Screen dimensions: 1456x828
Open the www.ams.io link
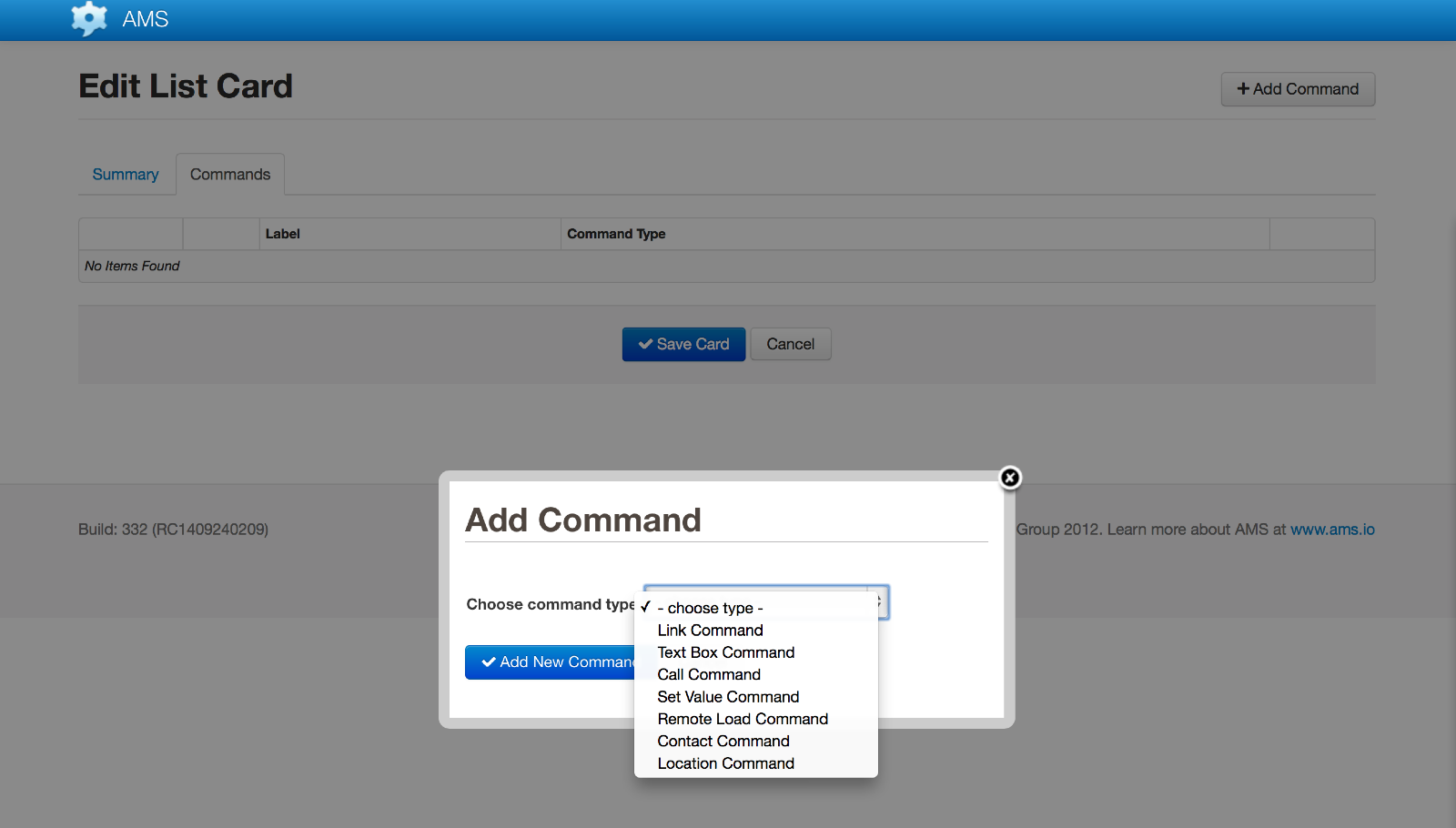click(x=1332, y=530)
